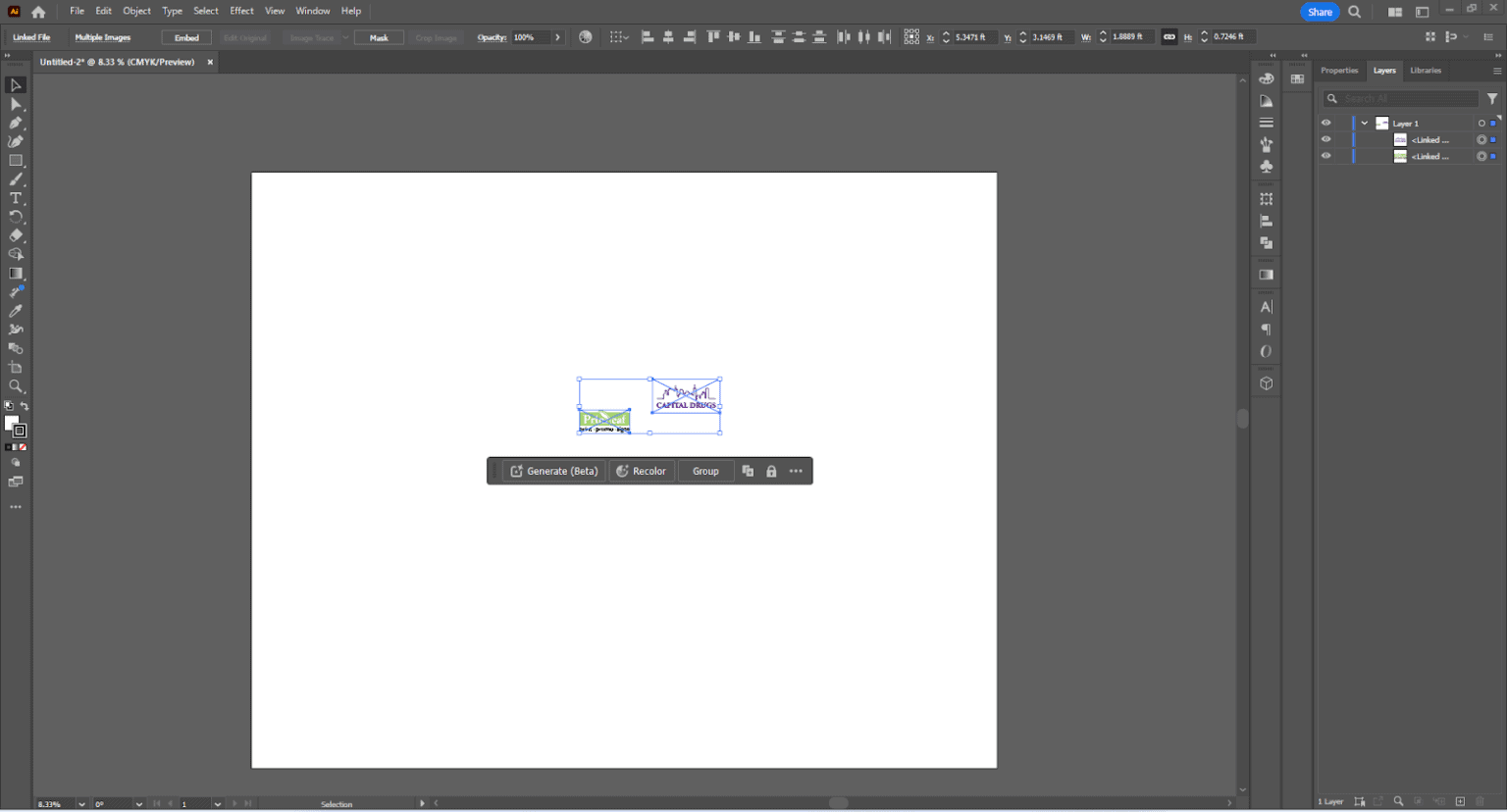Click the fill color swatch in the toolbar

13,423
